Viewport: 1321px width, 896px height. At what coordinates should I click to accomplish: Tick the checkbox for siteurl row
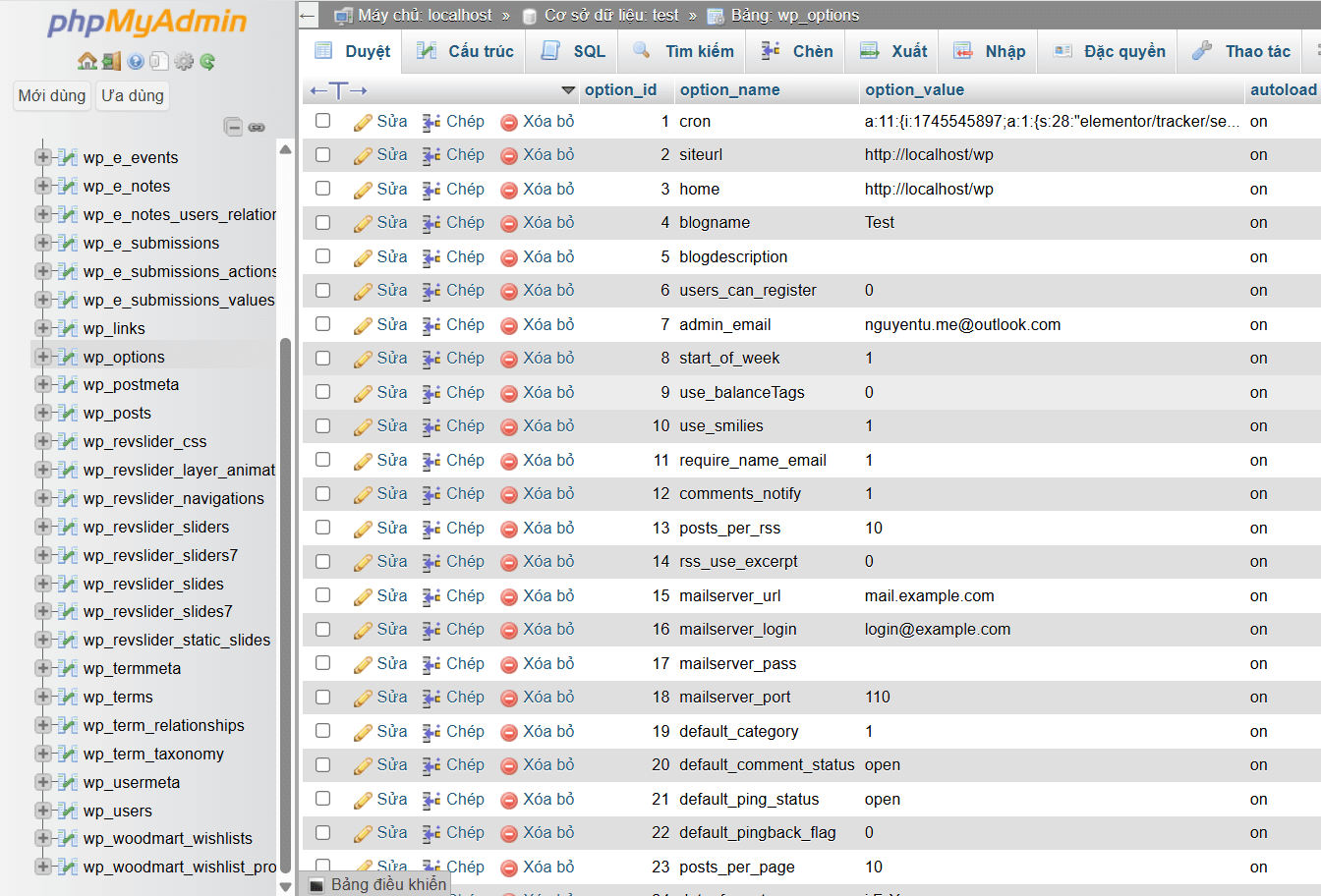pyautogui.click(x=322, y=154)
